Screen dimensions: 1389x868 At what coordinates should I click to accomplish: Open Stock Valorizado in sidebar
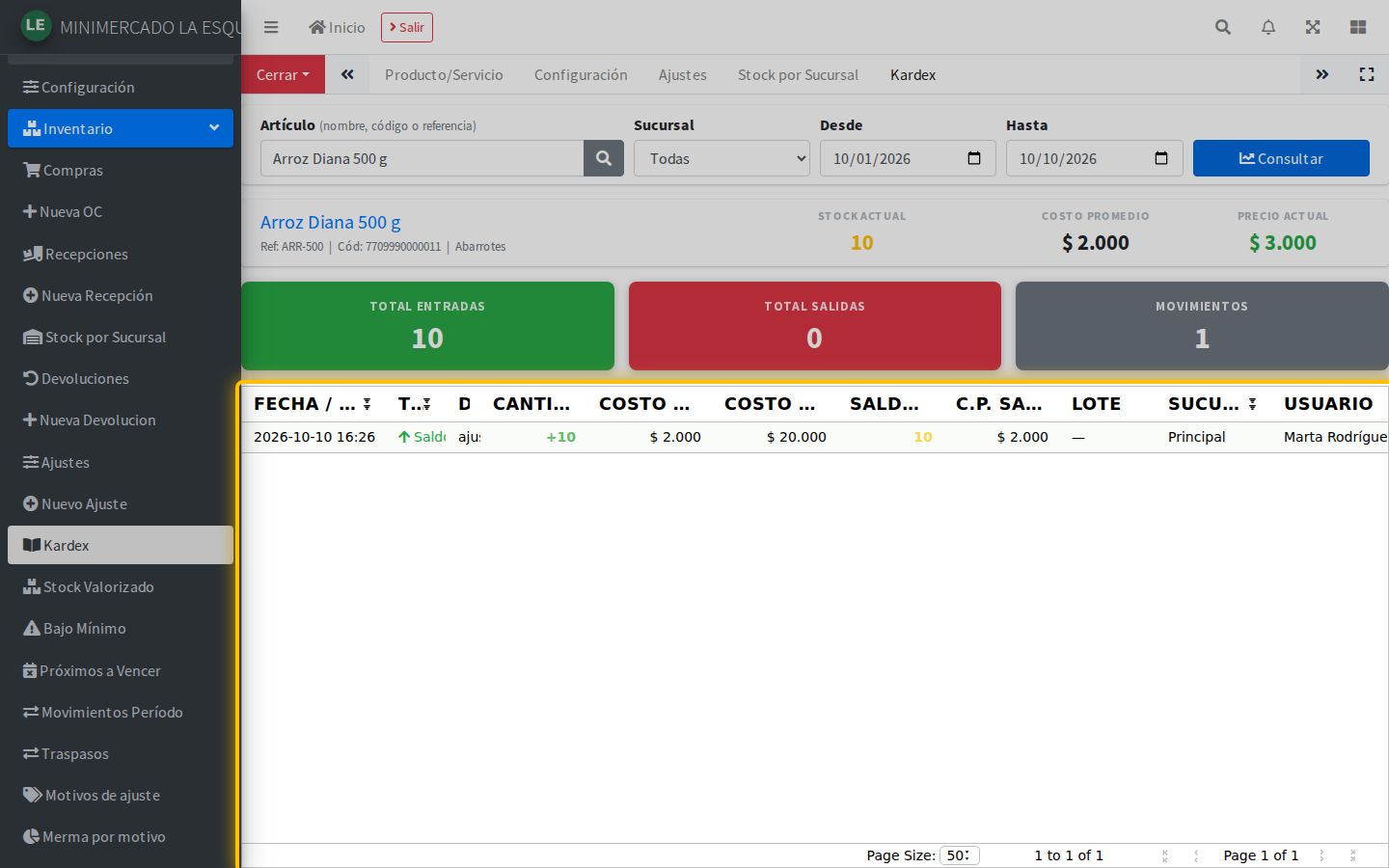click(121, 586)
